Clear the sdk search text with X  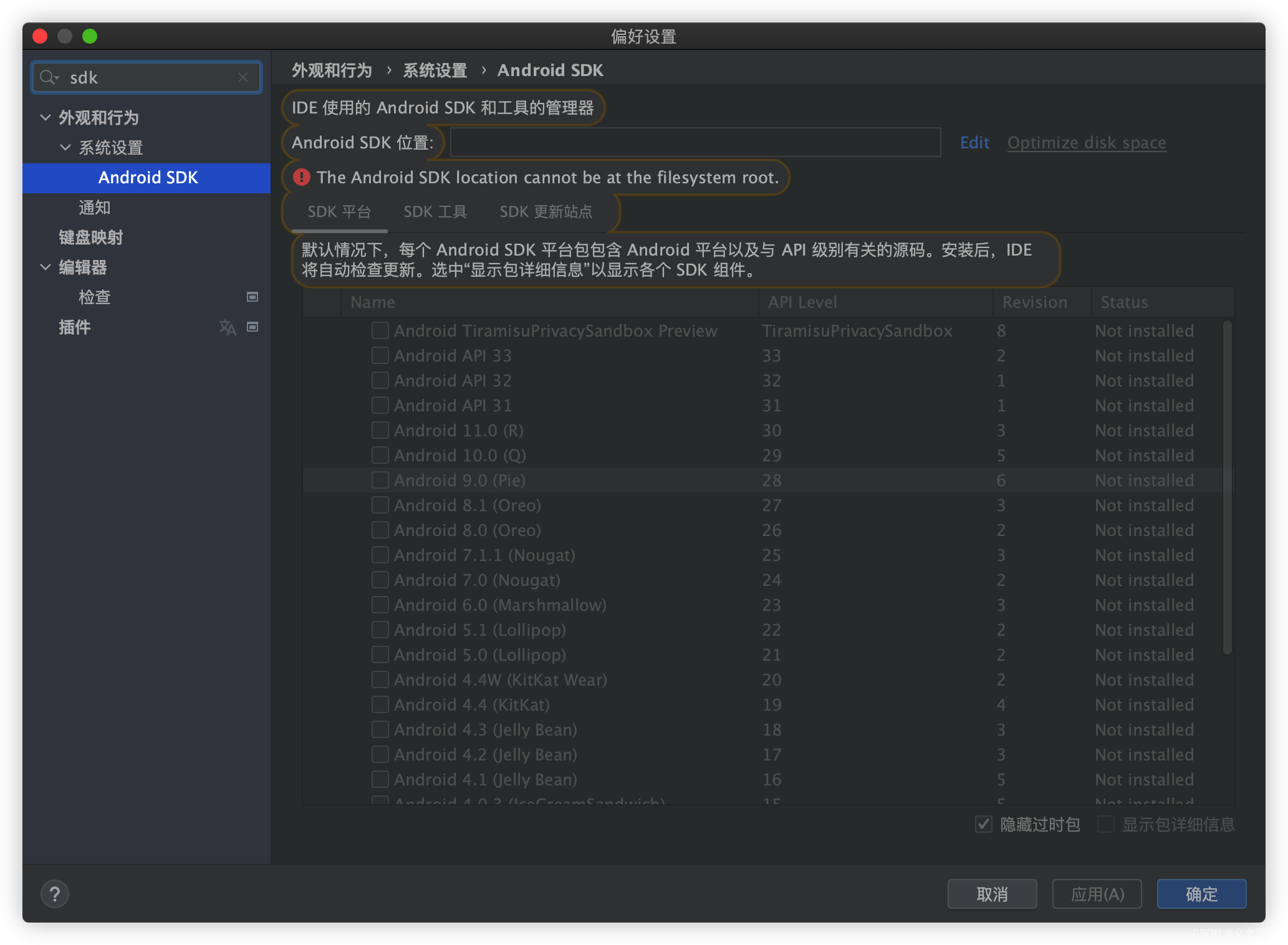[x=243, y=77]
